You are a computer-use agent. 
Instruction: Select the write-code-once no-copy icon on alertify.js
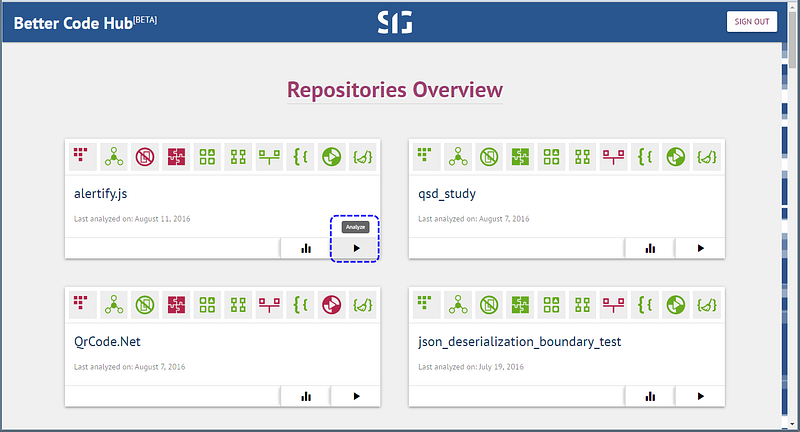145,157
